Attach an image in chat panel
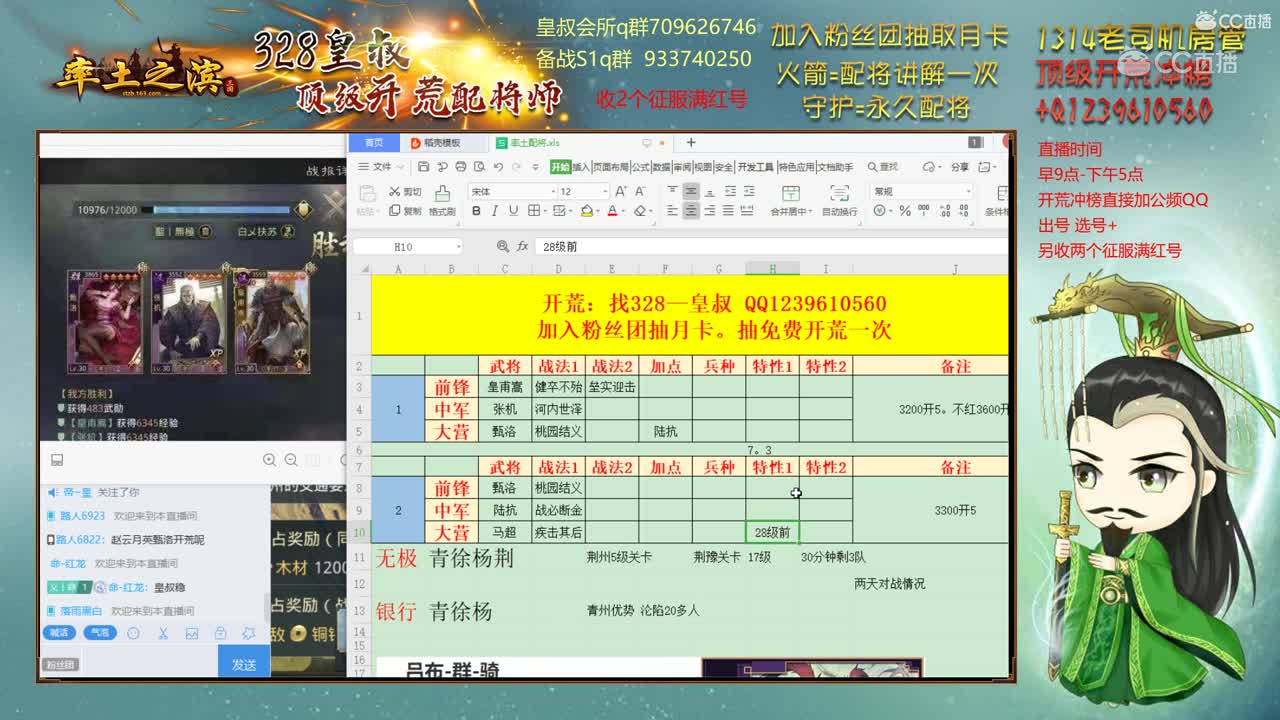 click(x=192, y=633)
